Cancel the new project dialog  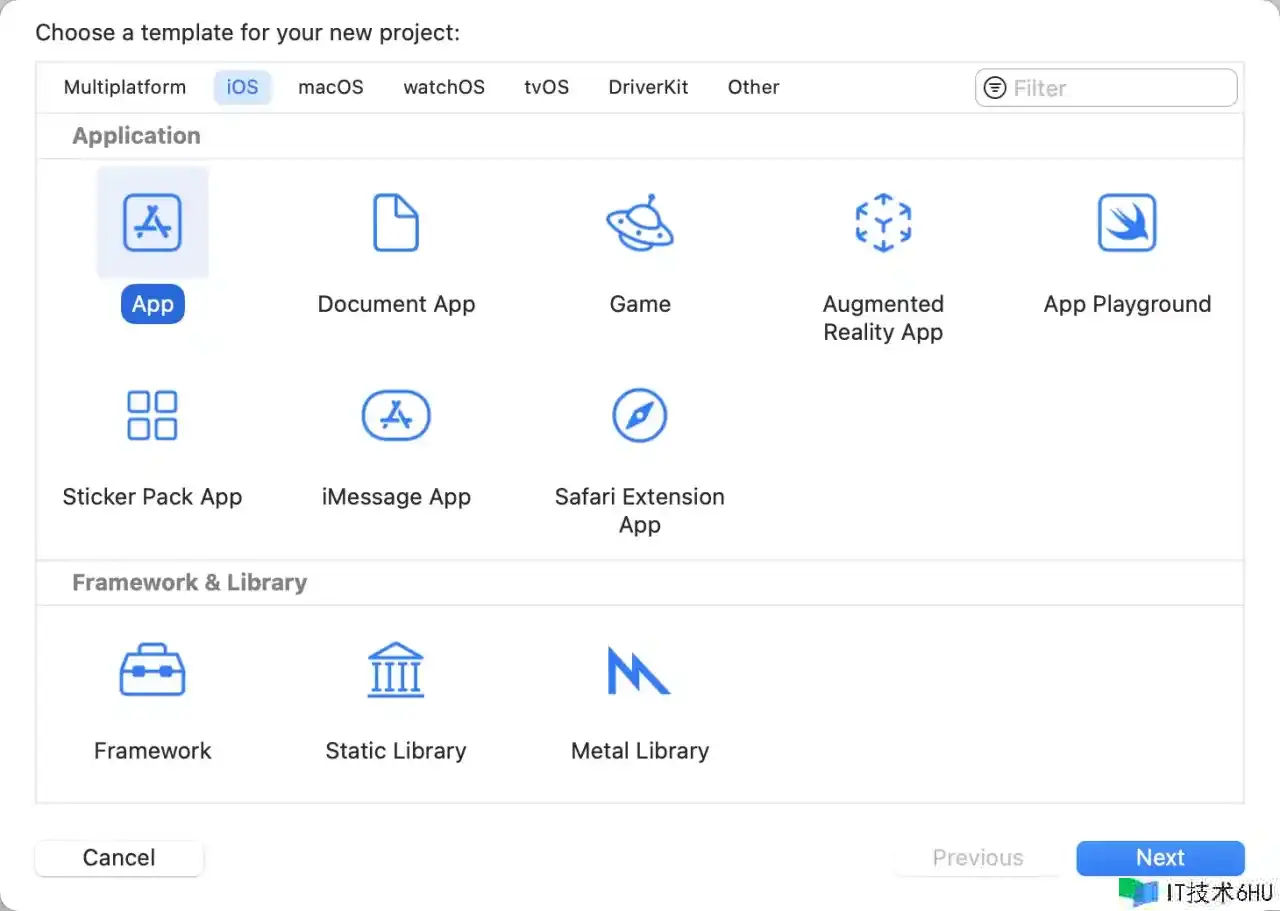point(119,858)
